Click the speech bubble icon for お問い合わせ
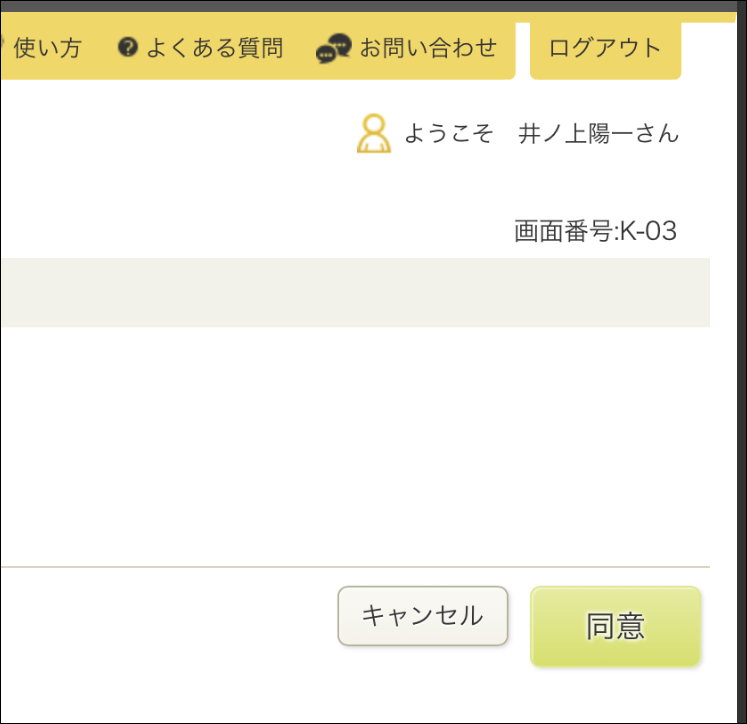Image resolution: width=747 pixels, height=724 pixels. (x=334, y=48)
